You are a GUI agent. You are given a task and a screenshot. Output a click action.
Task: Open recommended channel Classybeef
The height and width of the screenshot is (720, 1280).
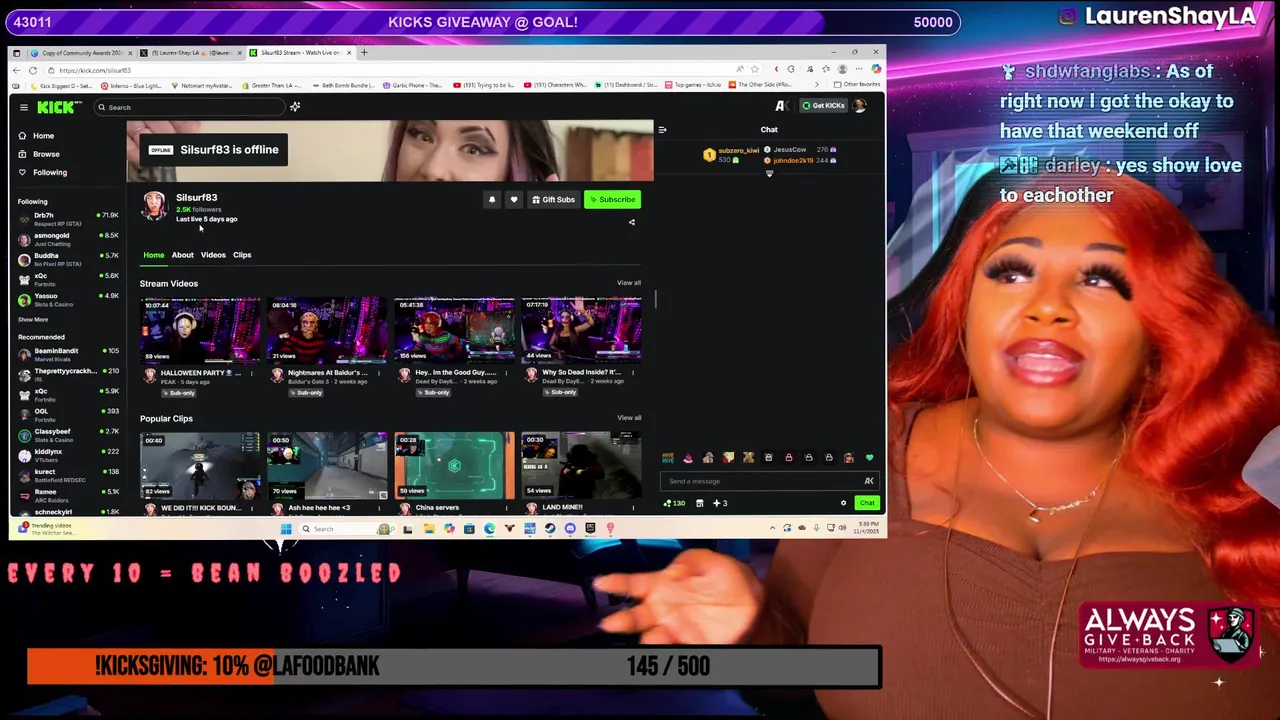68,434
